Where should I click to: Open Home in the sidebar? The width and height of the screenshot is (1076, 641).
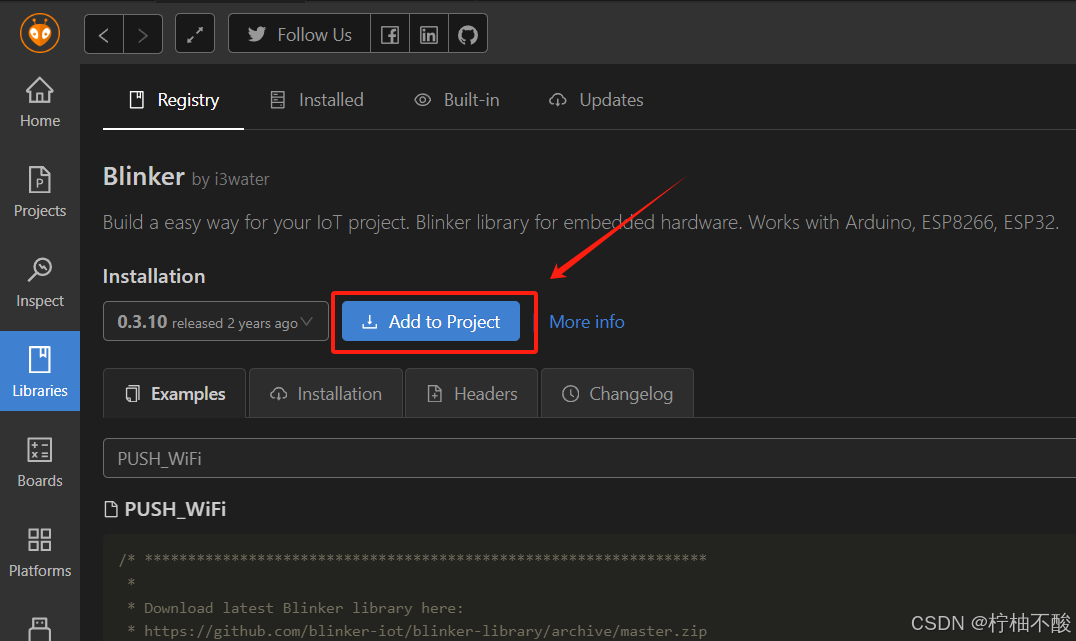pyautogui.click(x=40, y=102)
